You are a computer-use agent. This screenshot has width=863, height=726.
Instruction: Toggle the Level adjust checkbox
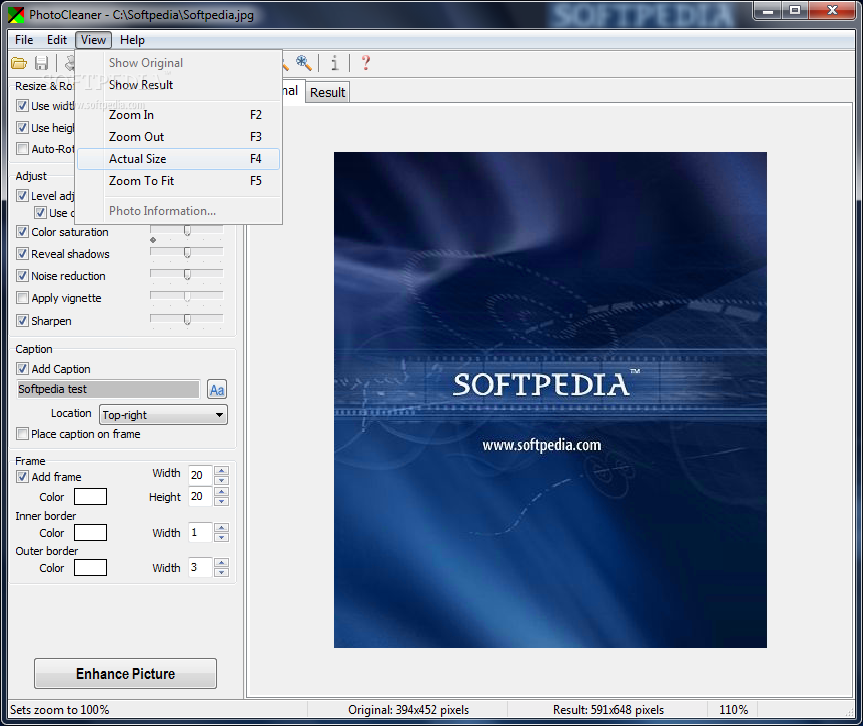[23, 195]
